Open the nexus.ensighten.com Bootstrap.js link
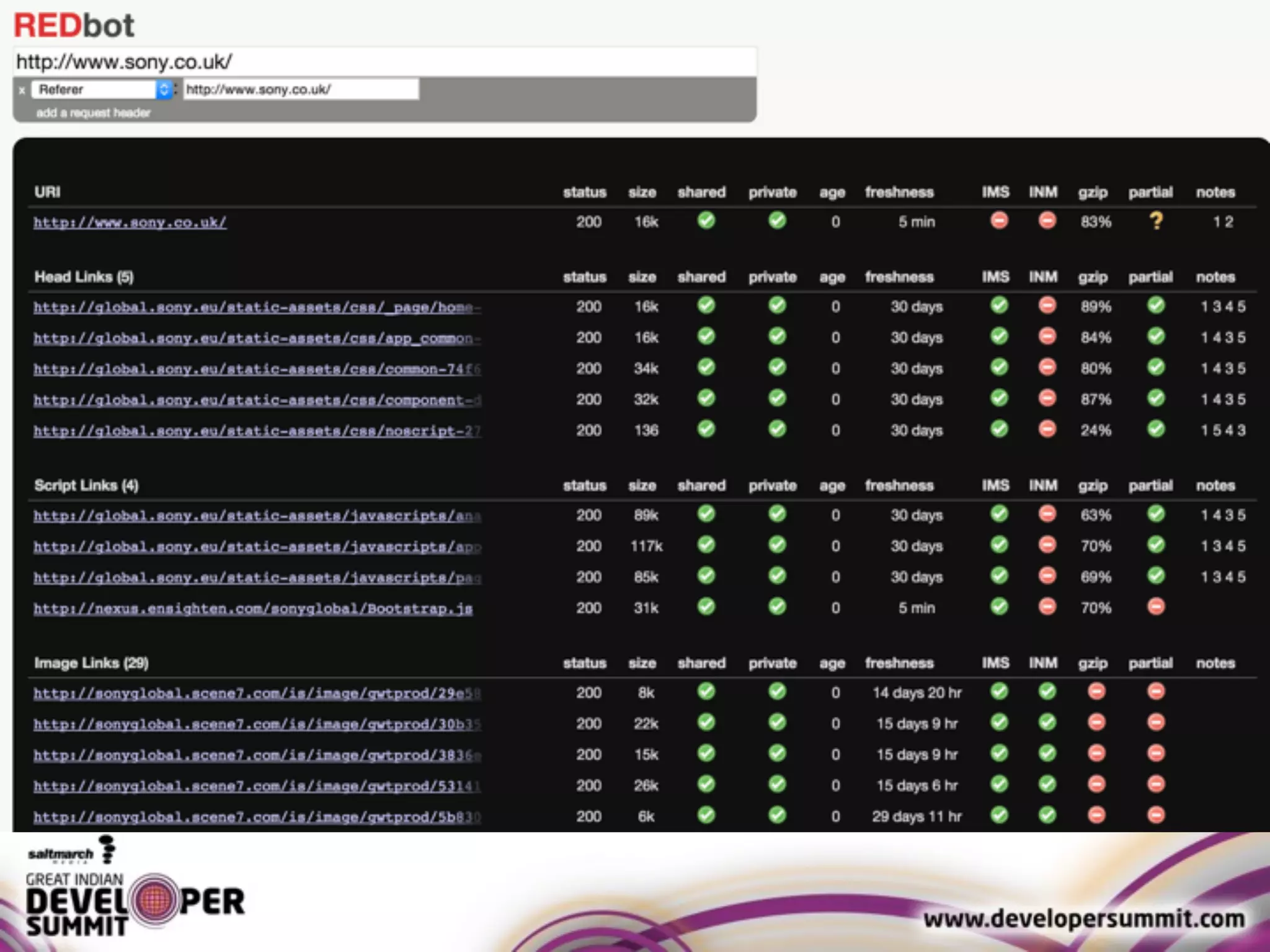 [253, 609]
